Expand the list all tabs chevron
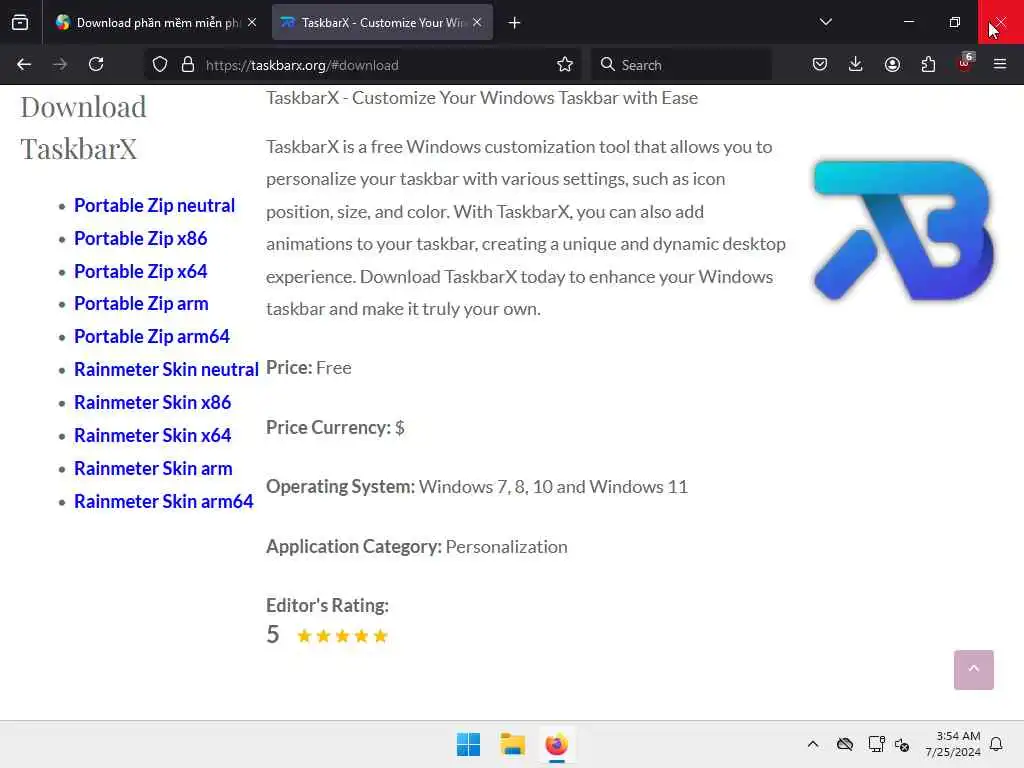The width and height of the screenshot is (1024, 768). click(825, 22)
